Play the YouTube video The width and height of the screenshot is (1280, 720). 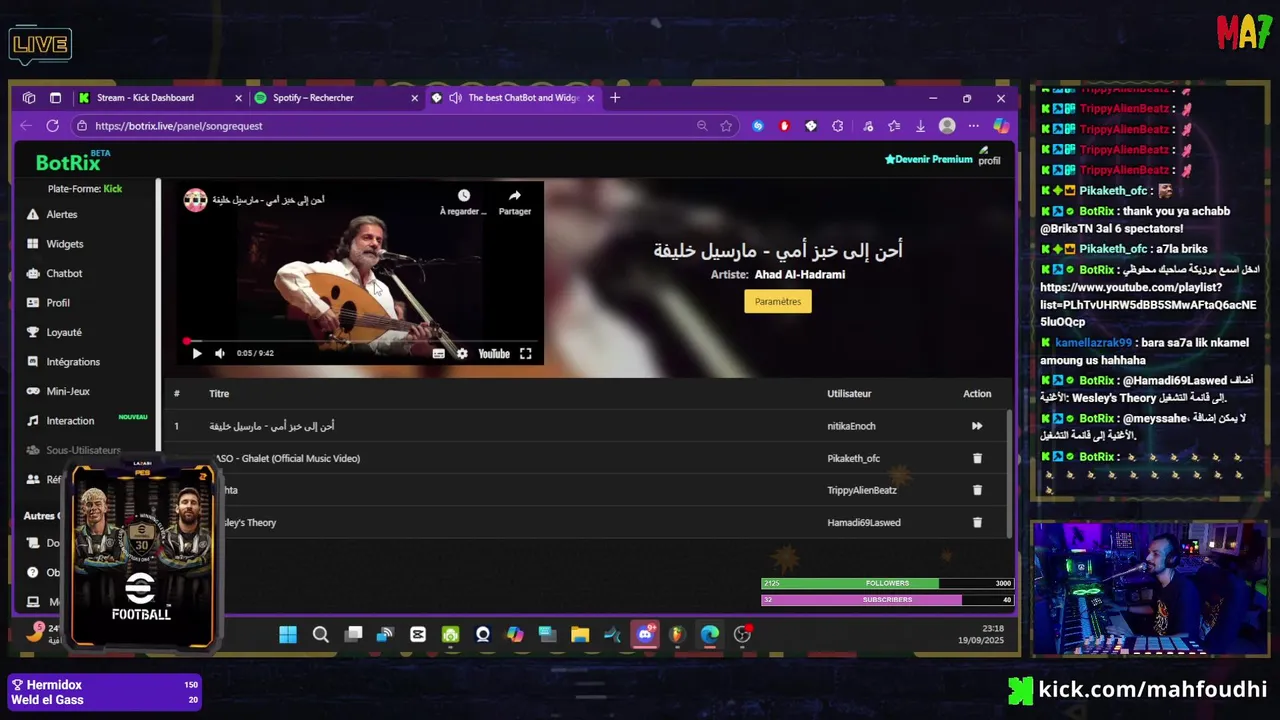(196, 353)
